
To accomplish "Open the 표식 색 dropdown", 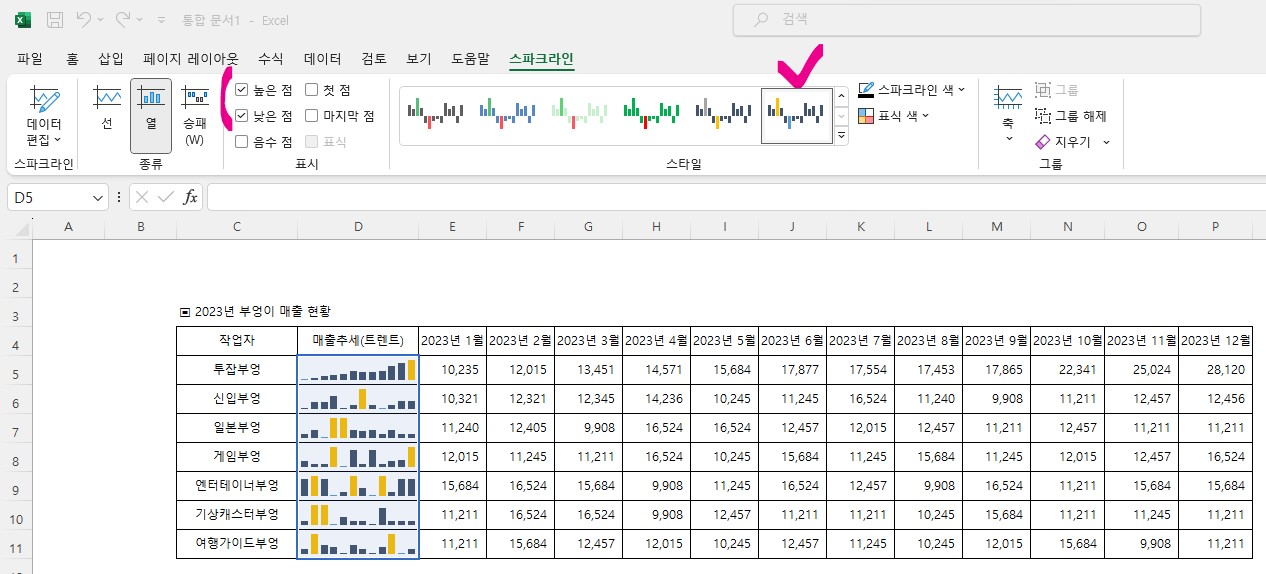I will 894,116.
